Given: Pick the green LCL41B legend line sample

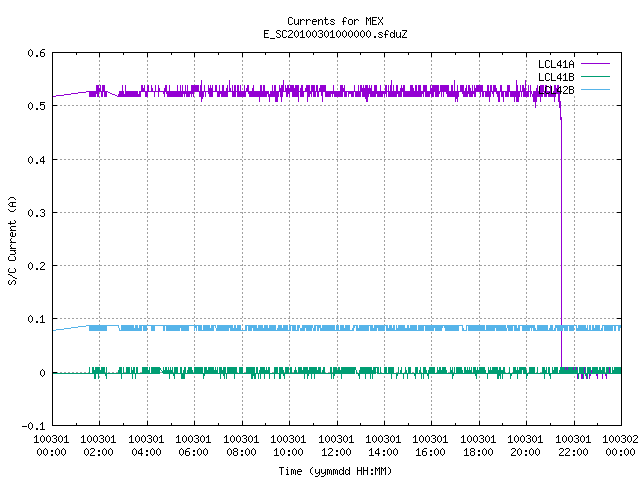Looking at the screenshot, I should (595, 76).
